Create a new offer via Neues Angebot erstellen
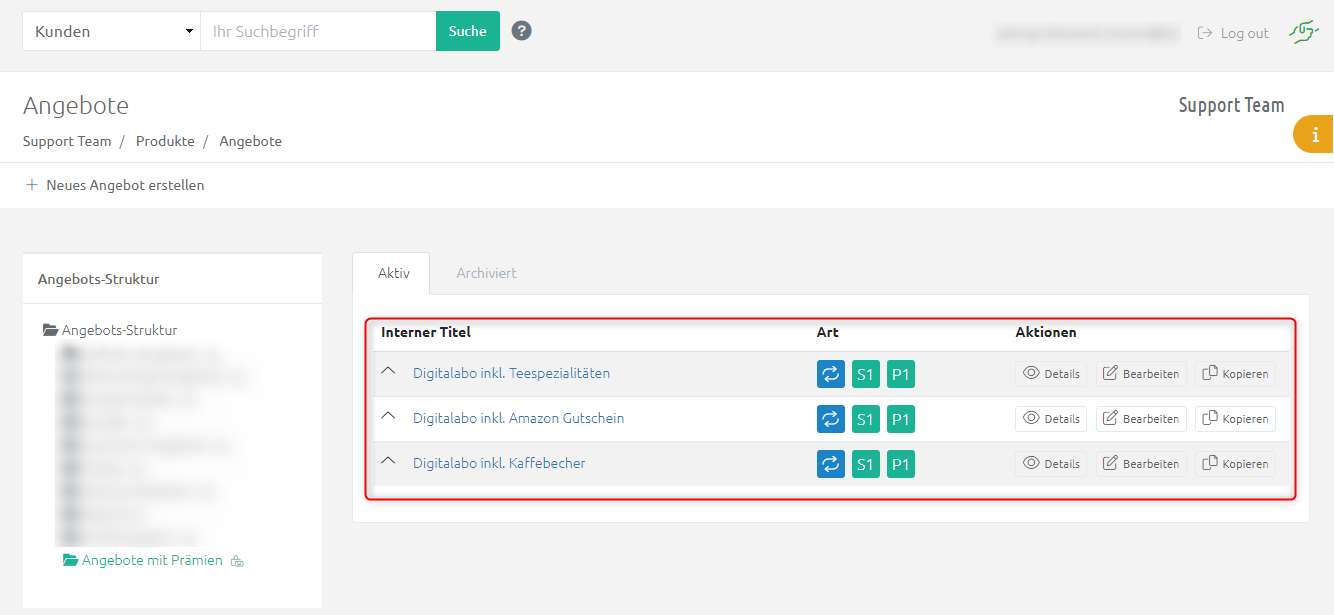Screen dimensions: 1334x615 coord(115,185)
